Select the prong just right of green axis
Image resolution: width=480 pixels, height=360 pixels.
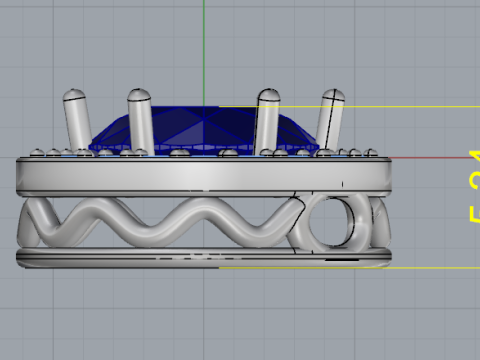[267, 121]
